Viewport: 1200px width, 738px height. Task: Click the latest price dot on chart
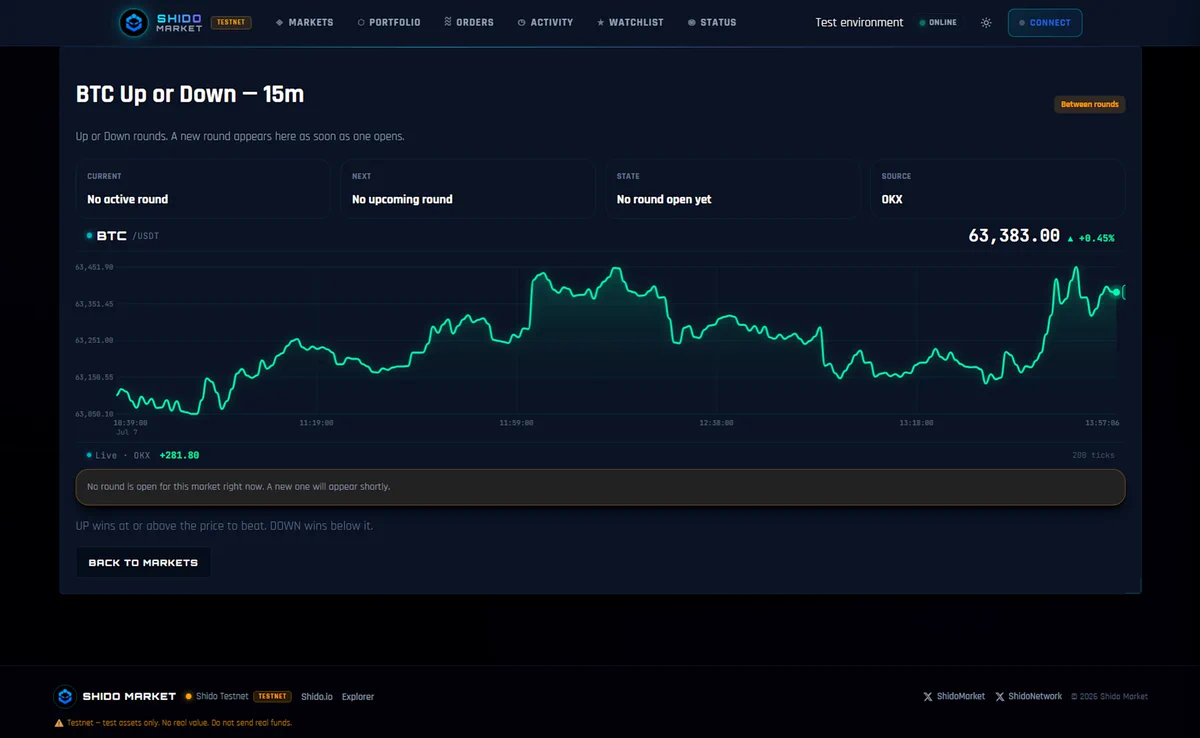[1117, 292]
